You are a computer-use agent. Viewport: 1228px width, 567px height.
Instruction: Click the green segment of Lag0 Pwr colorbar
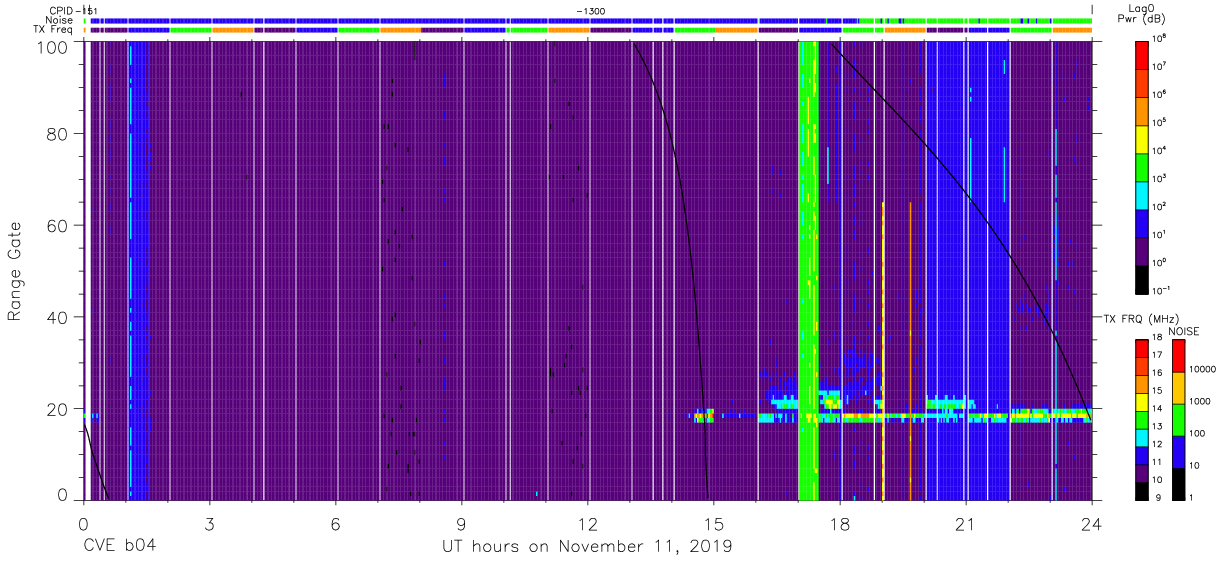[x=1143, y=167]
